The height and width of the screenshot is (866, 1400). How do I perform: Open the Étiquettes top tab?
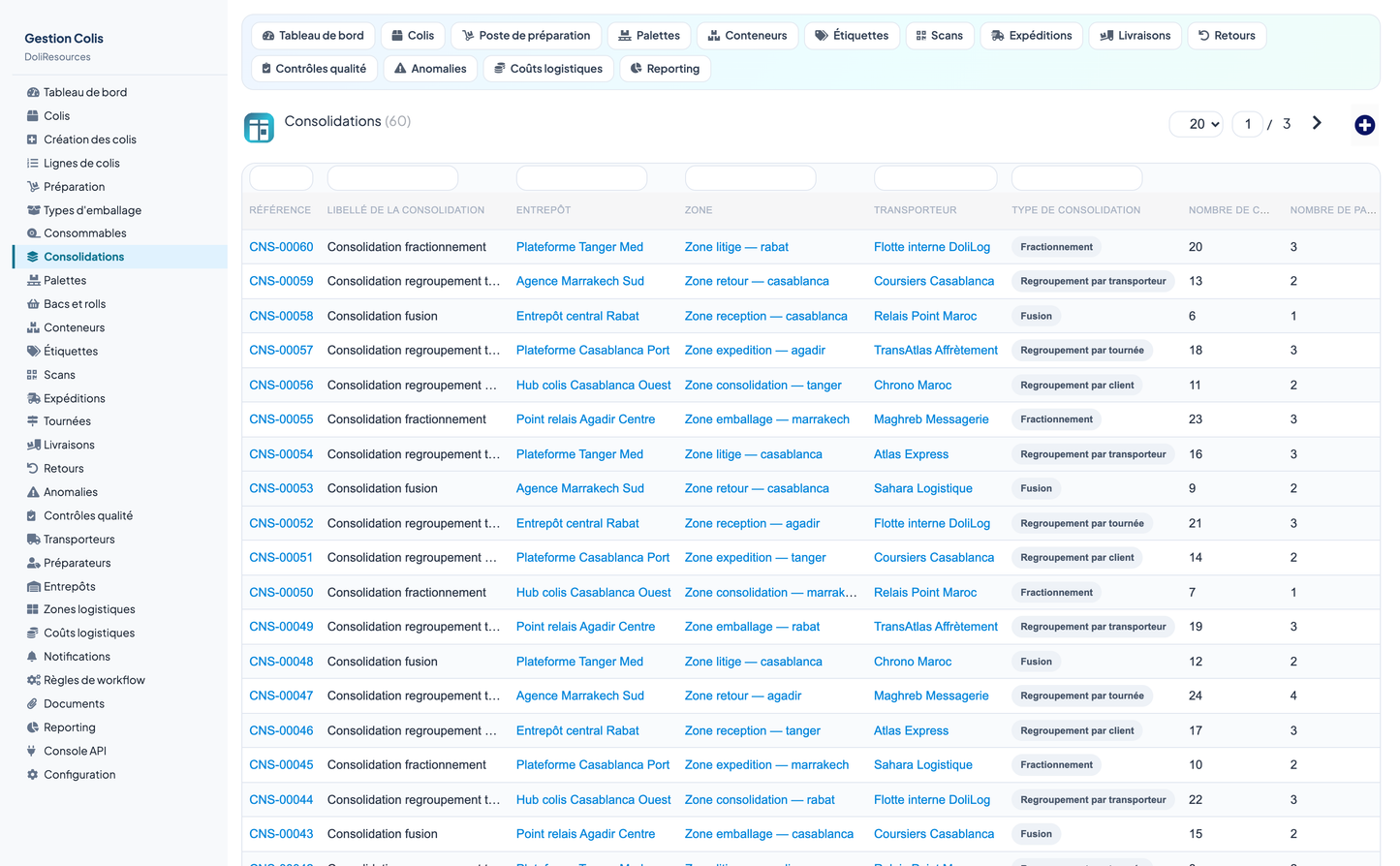click(851, 36)
